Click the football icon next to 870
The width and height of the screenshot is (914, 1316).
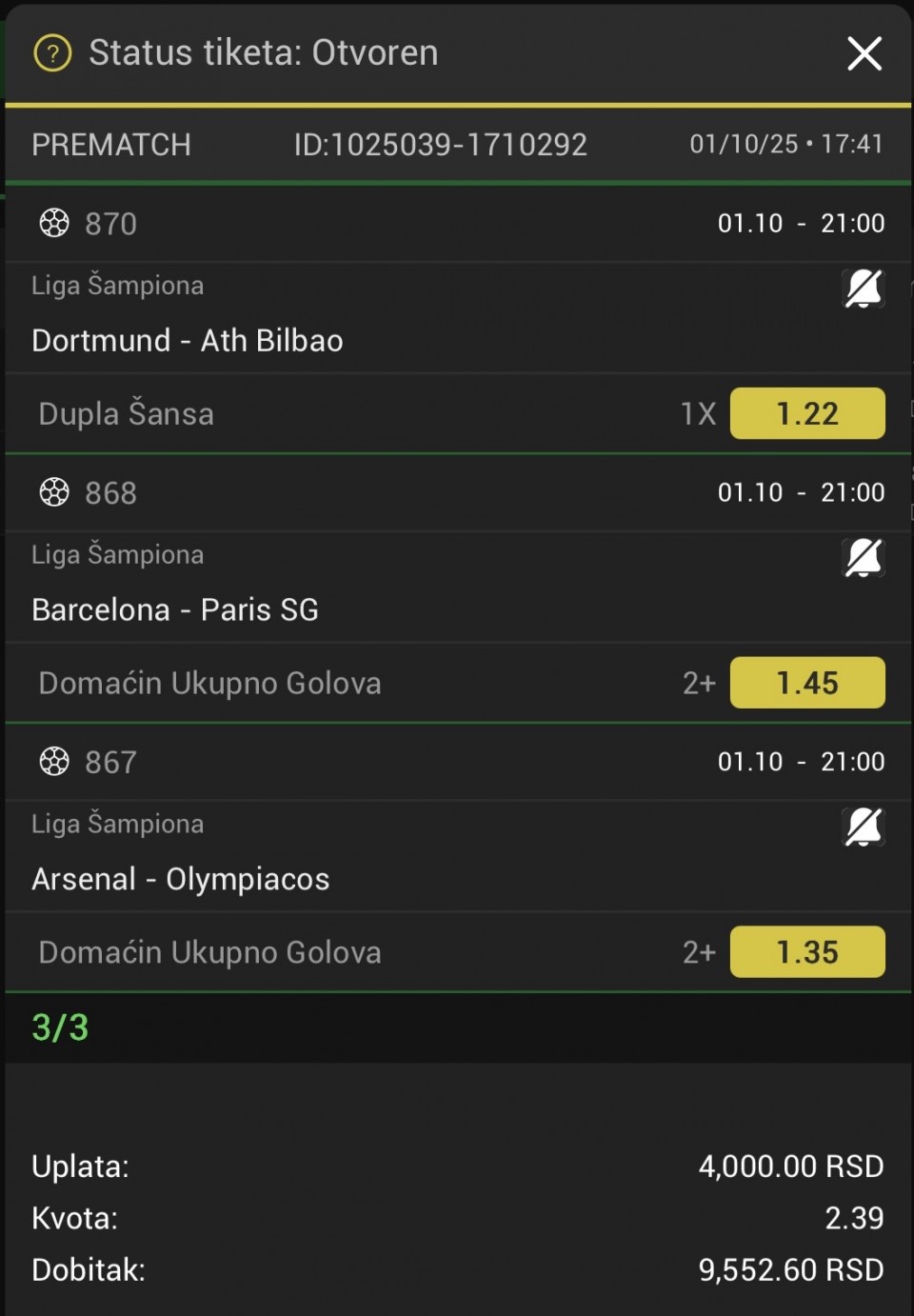54,223
